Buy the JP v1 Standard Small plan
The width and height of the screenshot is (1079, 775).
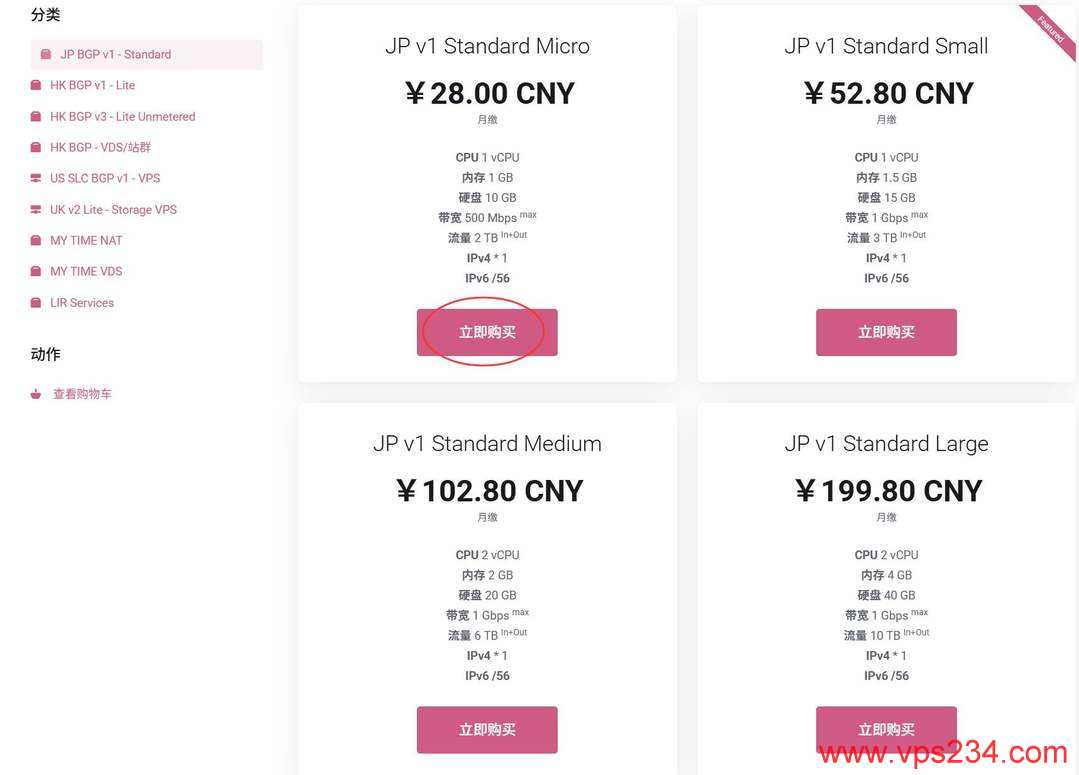pos(886,332)
